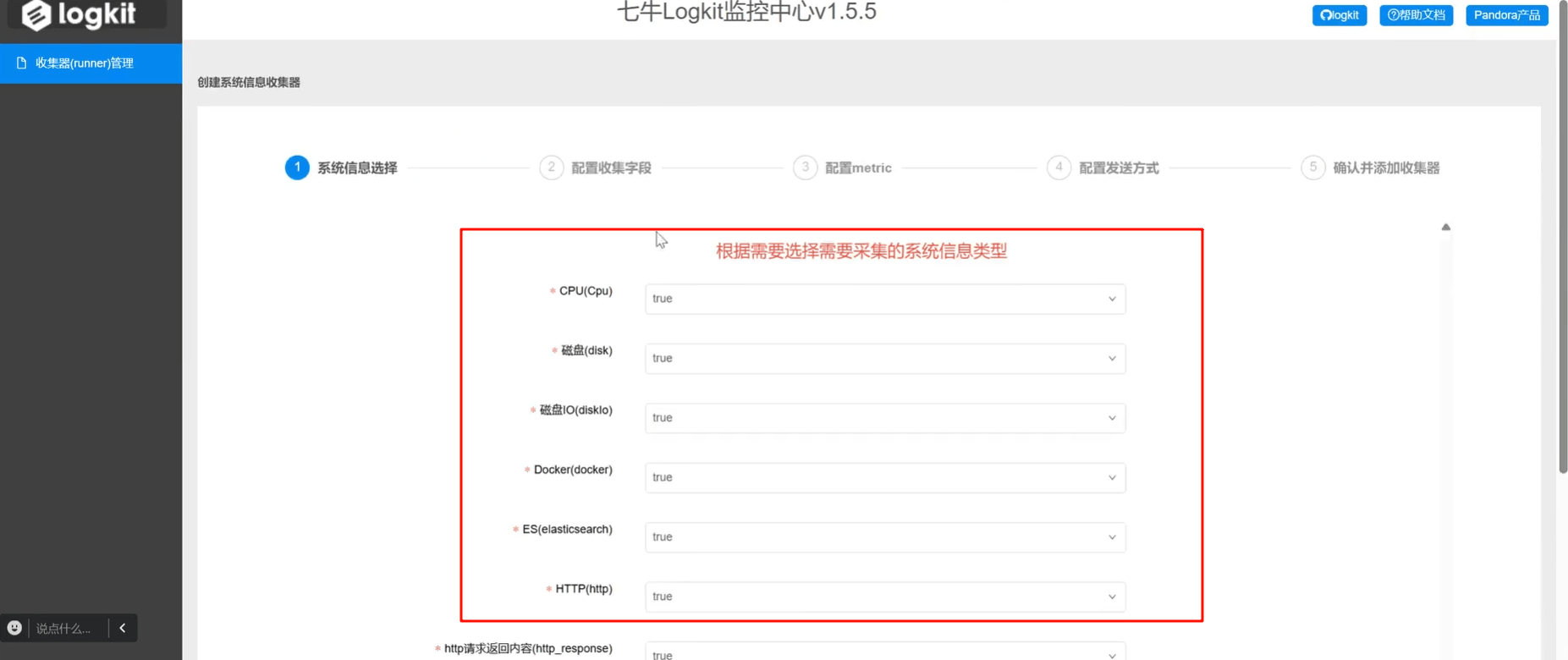This screenshot has height=660, width=1568.
Task: Click the step 3 circle icon
Action: [x=805, y=168]
